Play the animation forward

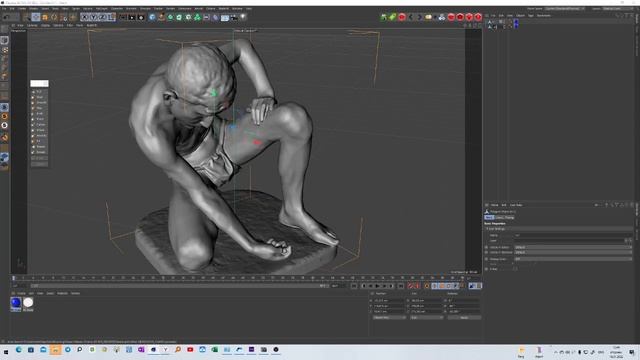378,286
